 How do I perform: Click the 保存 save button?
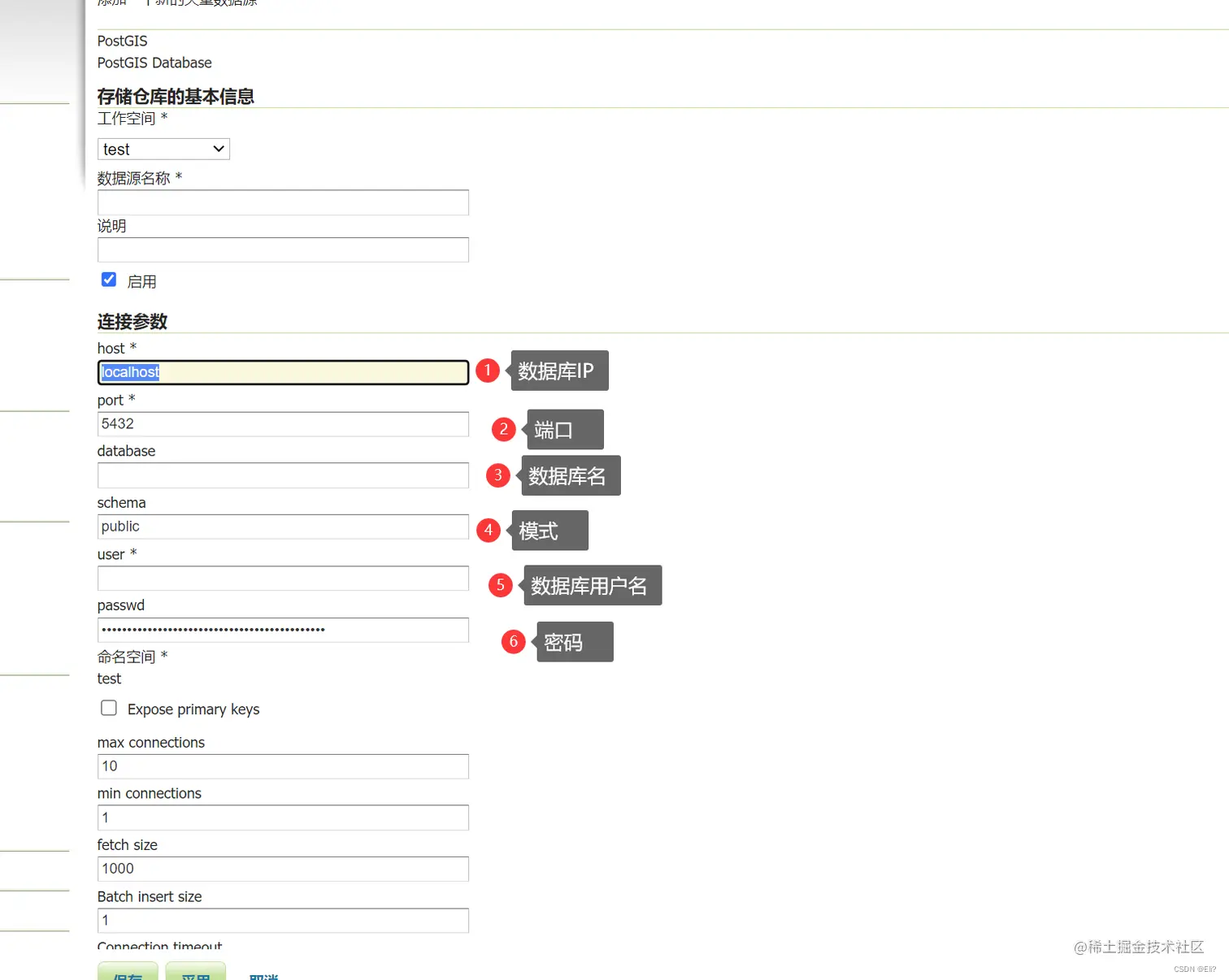[128, 974]
